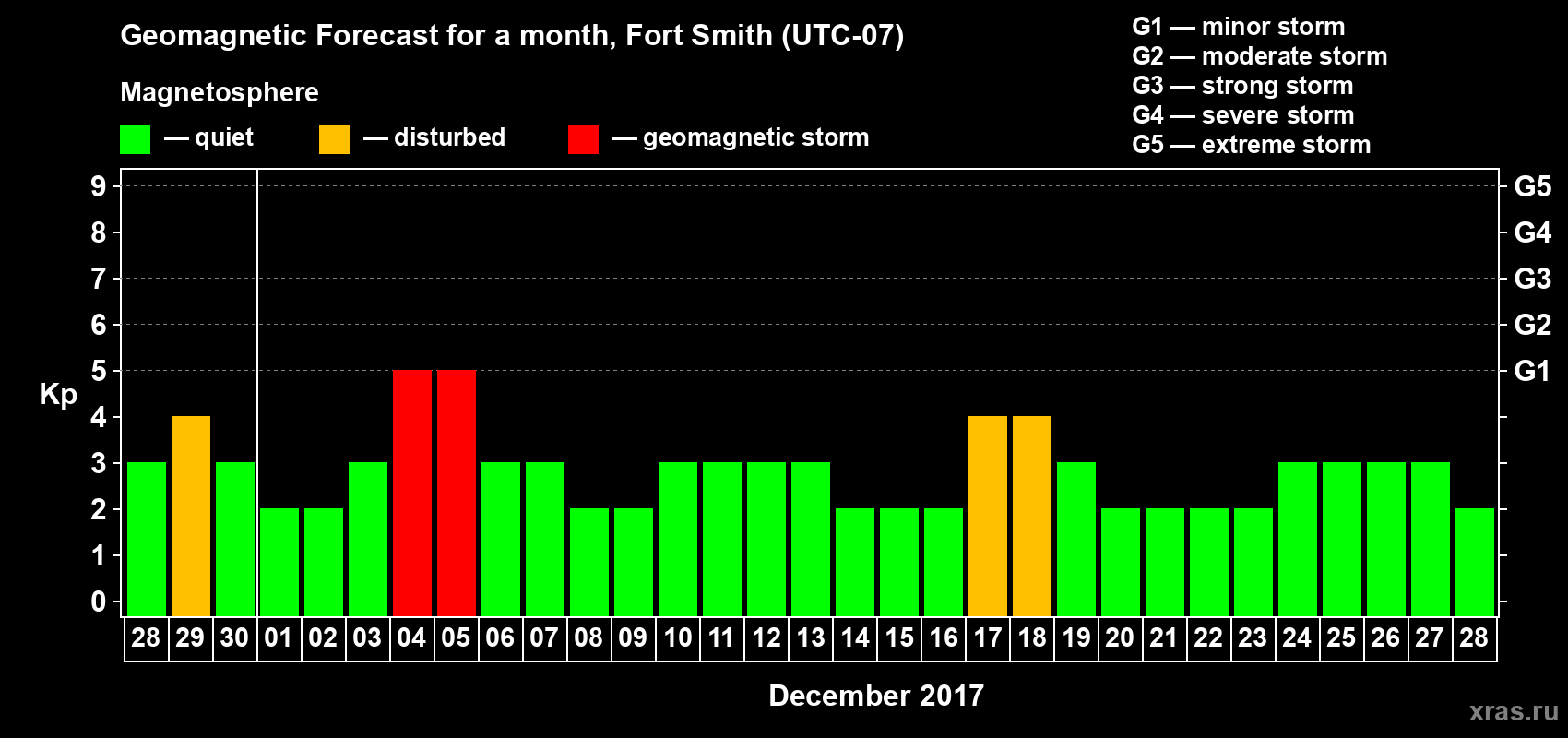Click the date label 19

point(1076,638)
